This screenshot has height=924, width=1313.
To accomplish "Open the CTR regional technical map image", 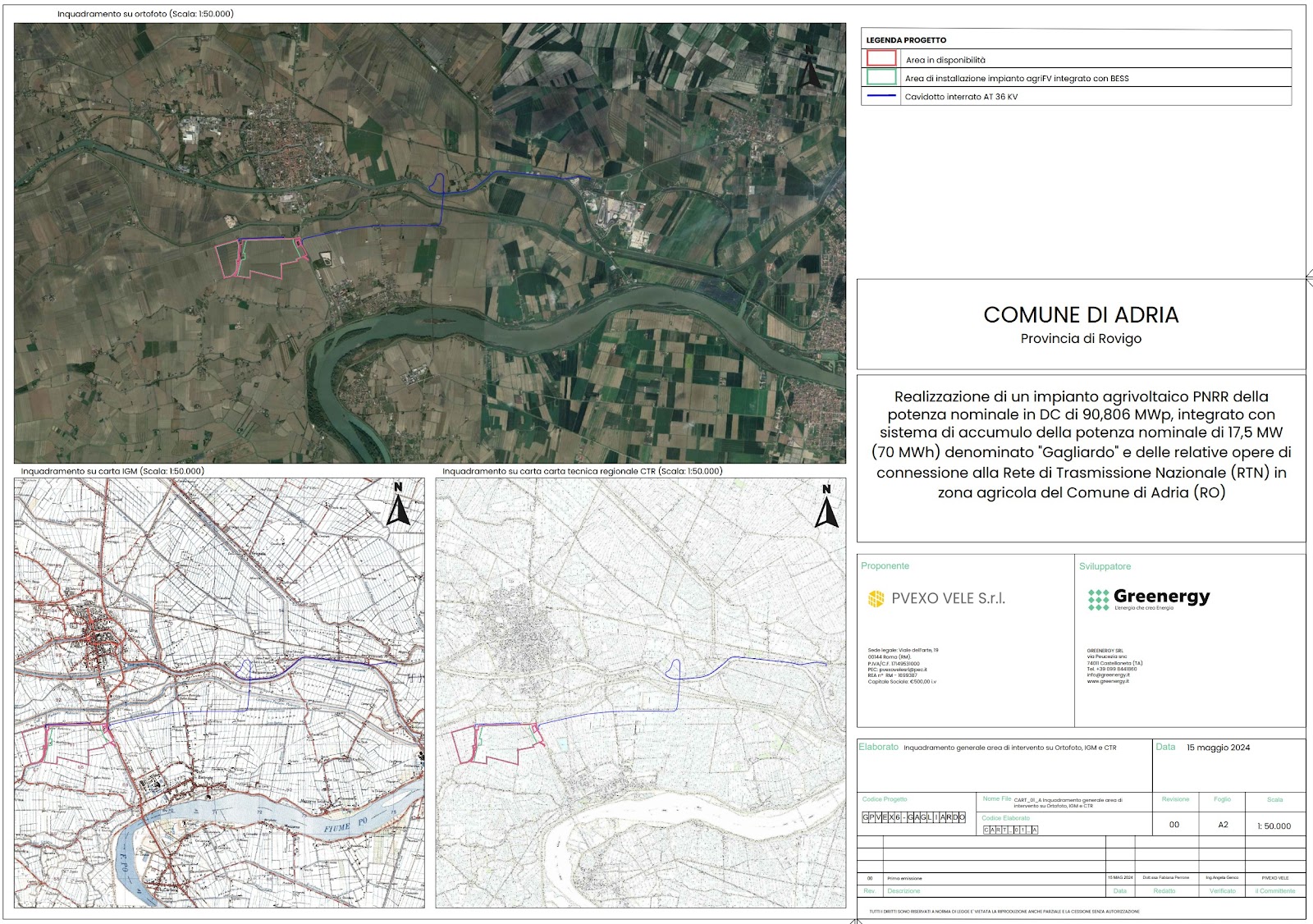I will tap(640, 693).
